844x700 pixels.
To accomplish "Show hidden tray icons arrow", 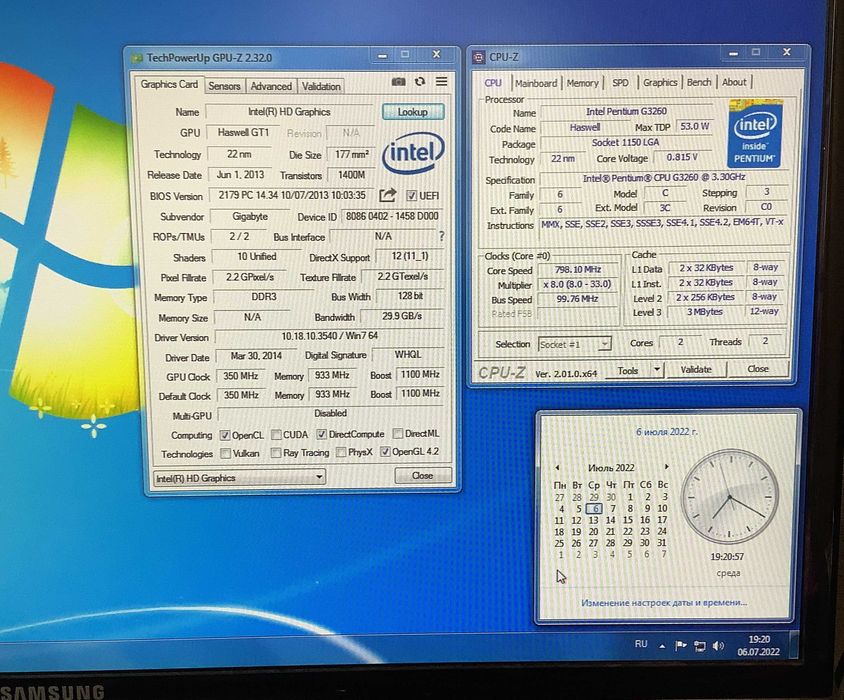I will [x=662, y=646].
